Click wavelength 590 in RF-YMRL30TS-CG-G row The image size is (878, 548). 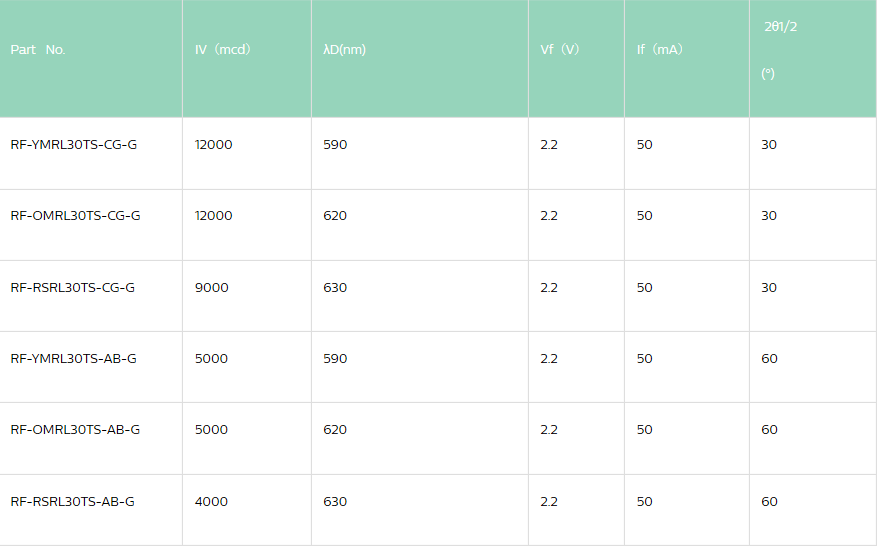[336, 145]
